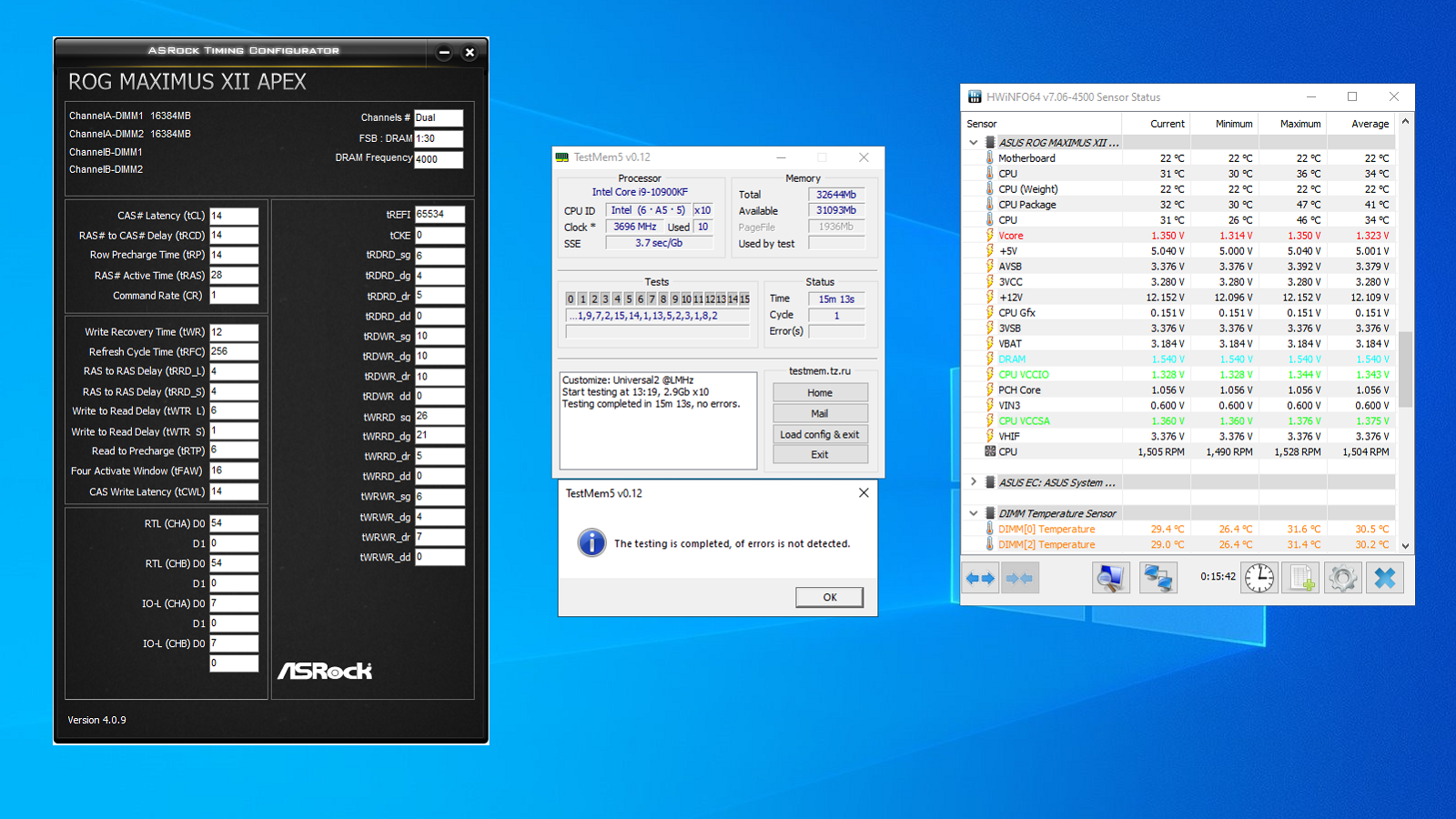Reset the HWiNFO clock timer icon

pyautogui.click(x=1259, y=578)
